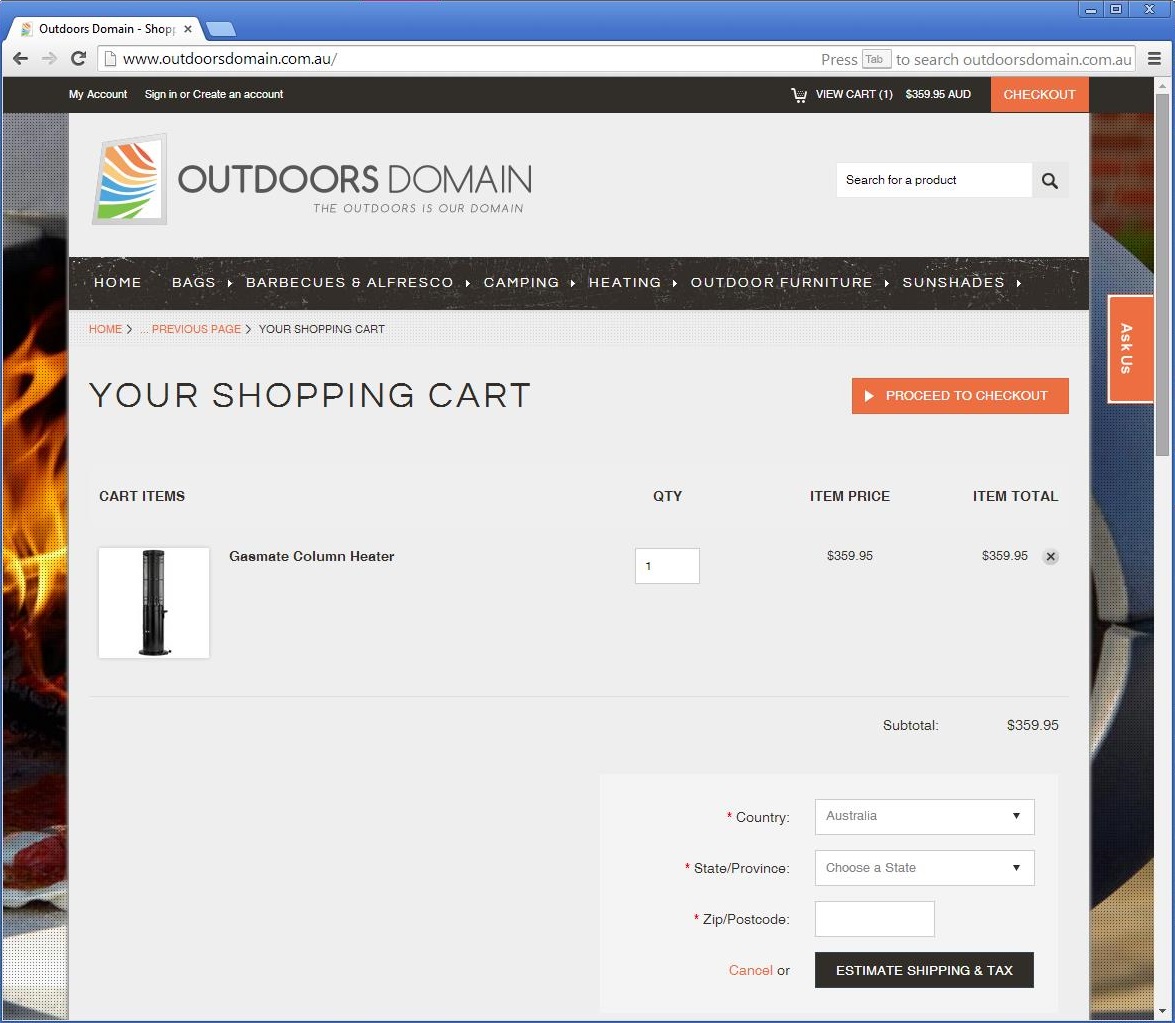Click the shopping cart icon in top bar

(x=799, y=95)
